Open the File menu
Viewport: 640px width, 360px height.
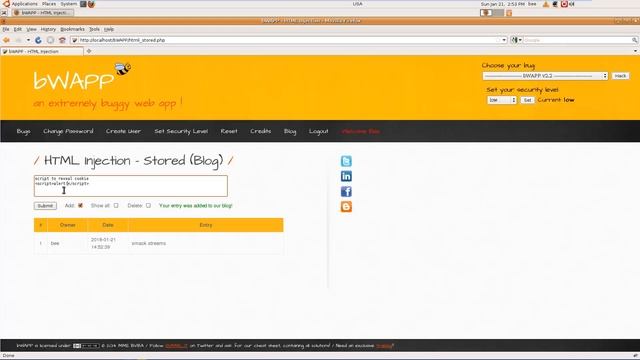point(6,29)
